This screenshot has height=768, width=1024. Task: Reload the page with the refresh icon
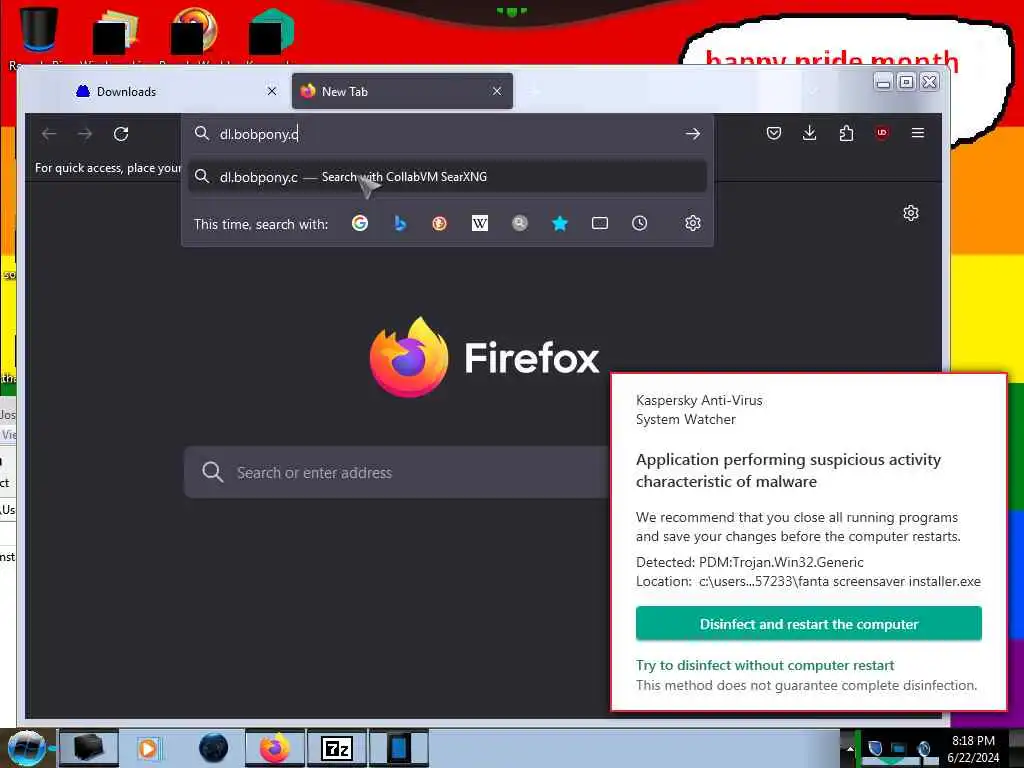pyautogui.click(x=121, y=134)
